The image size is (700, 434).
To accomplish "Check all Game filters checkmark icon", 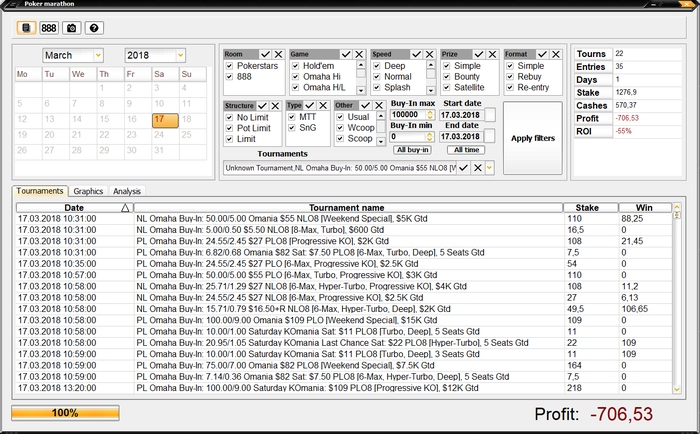I will coord(346,54).
